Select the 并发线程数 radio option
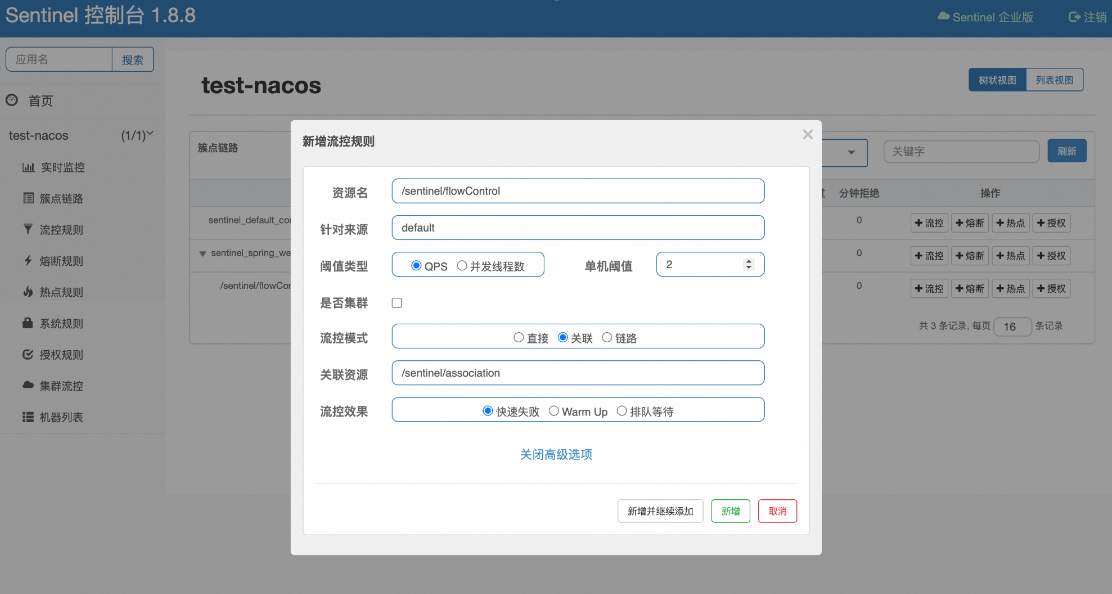This screenshot has height=594, width=1112. click(x=462, y=266)
